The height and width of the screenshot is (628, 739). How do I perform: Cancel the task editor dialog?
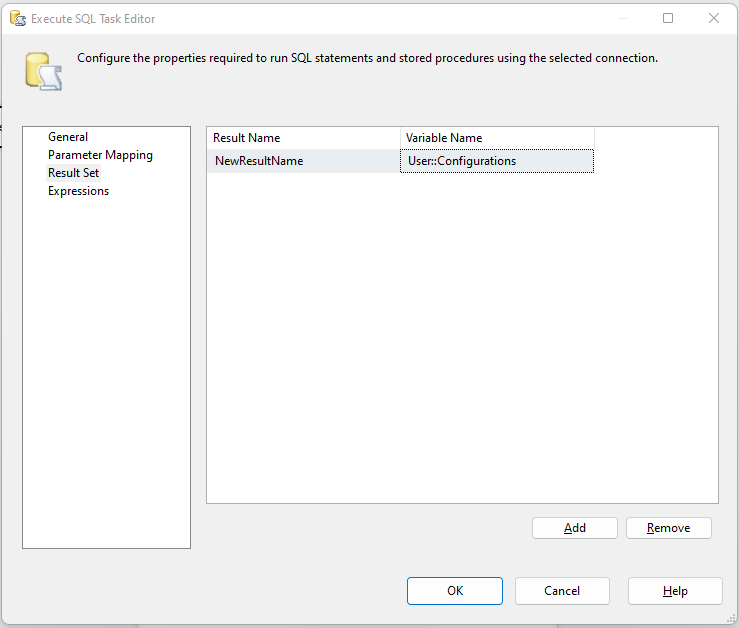pos(561,591)
